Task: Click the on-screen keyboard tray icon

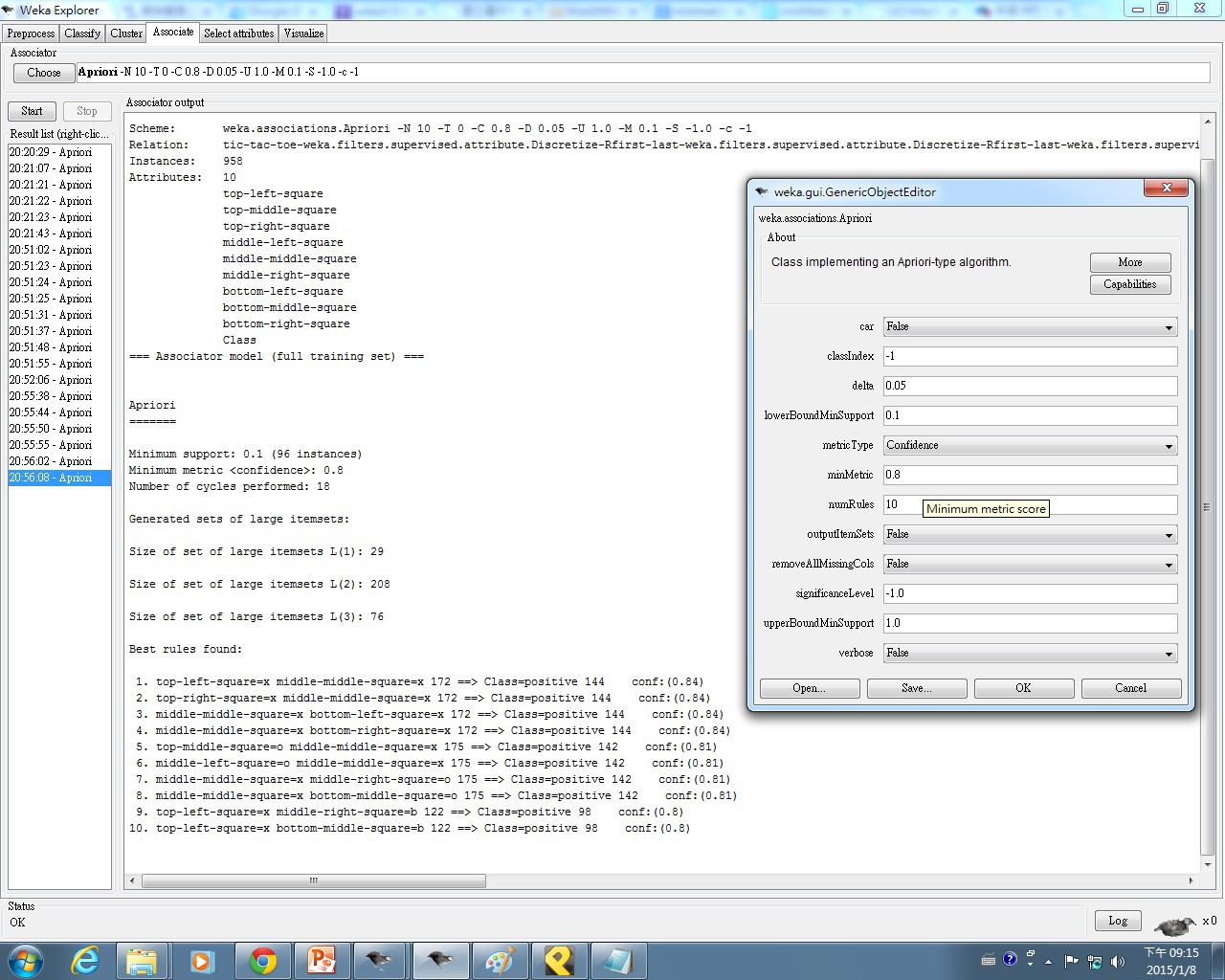Action: tap(989, 960)
